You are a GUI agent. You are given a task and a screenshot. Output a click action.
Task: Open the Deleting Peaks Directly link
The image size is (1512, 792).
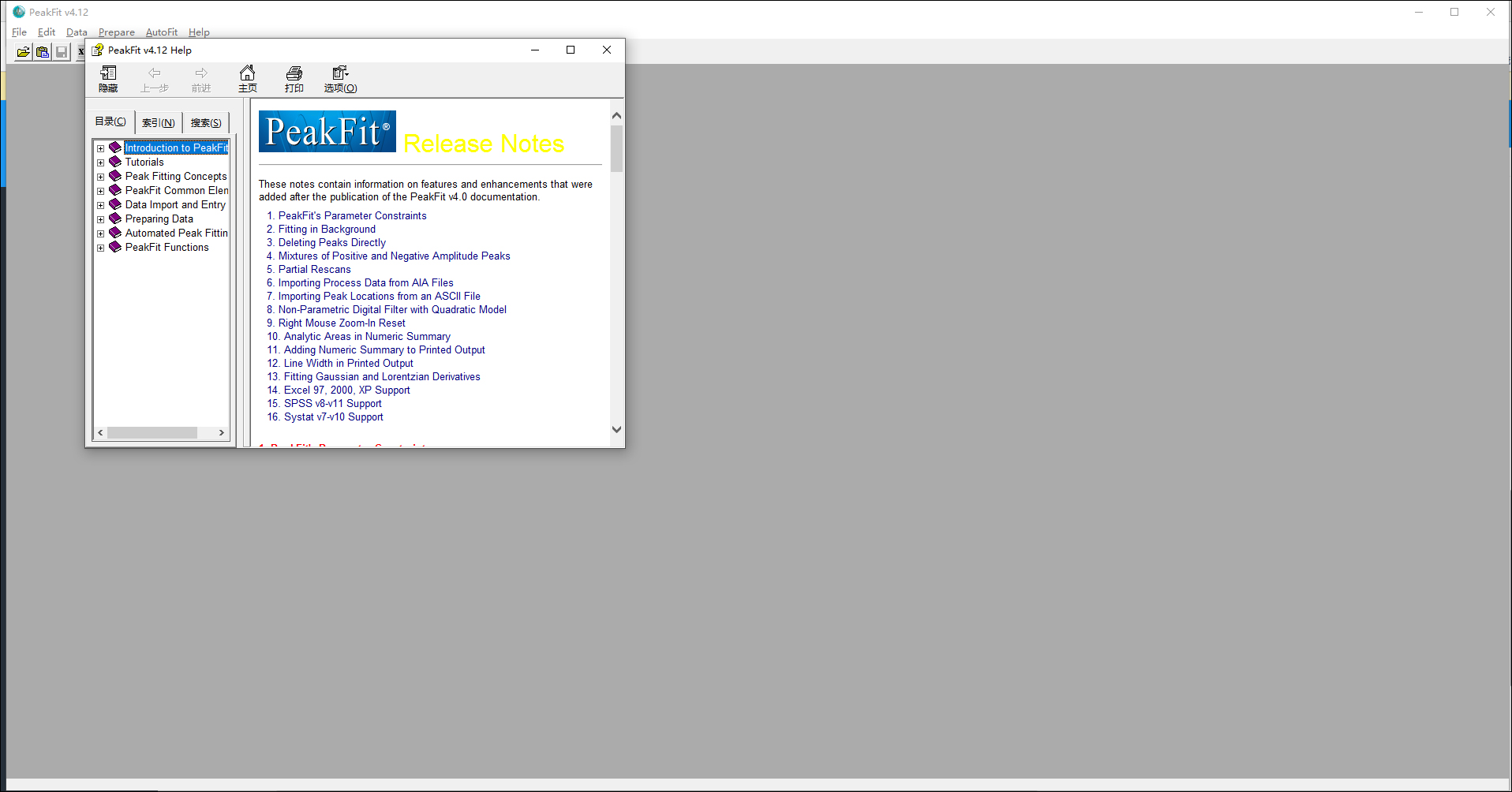(x=332, y=242)
